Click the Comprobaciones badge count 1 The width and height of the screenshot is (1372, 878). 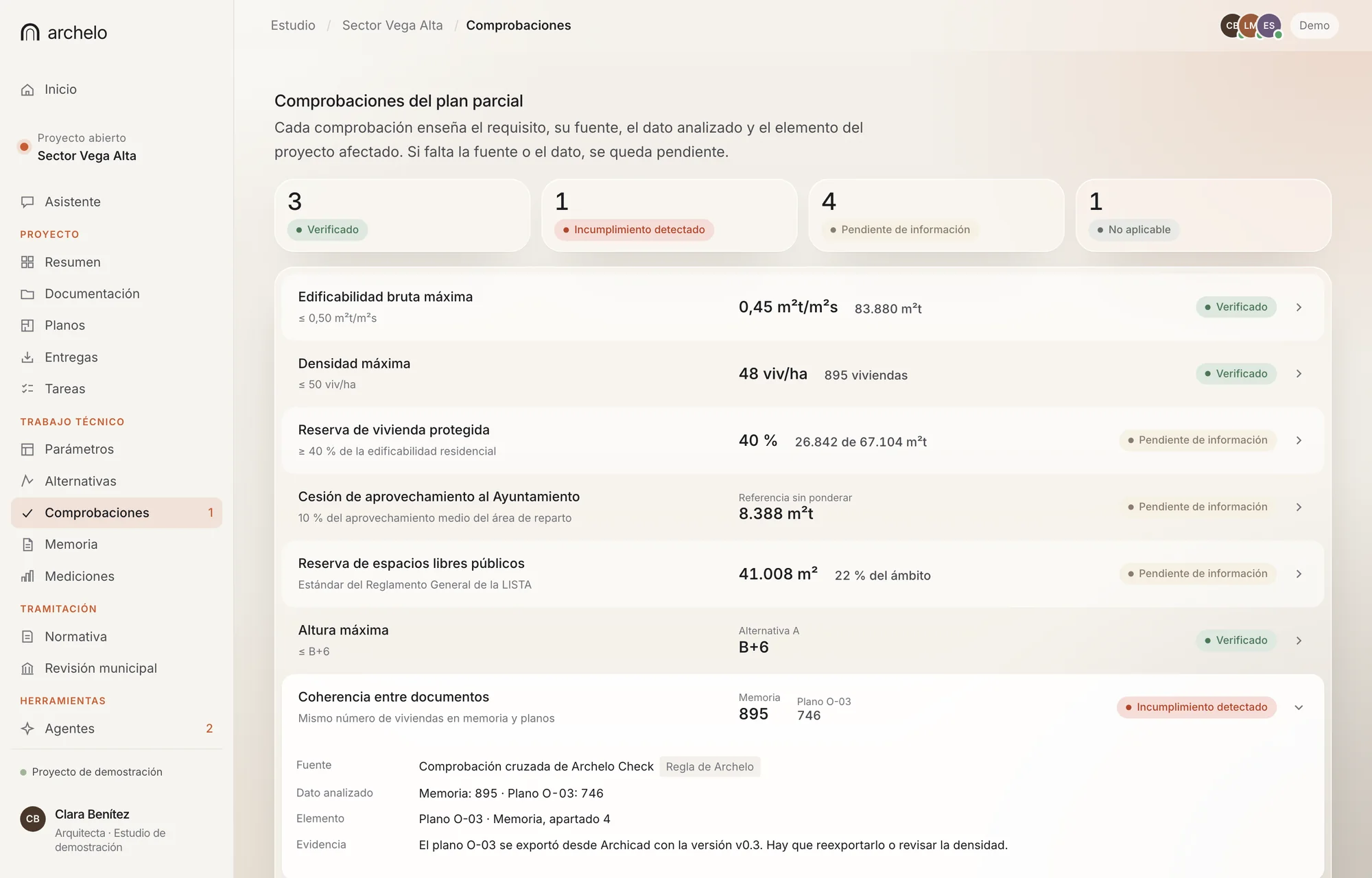(211, 513)
